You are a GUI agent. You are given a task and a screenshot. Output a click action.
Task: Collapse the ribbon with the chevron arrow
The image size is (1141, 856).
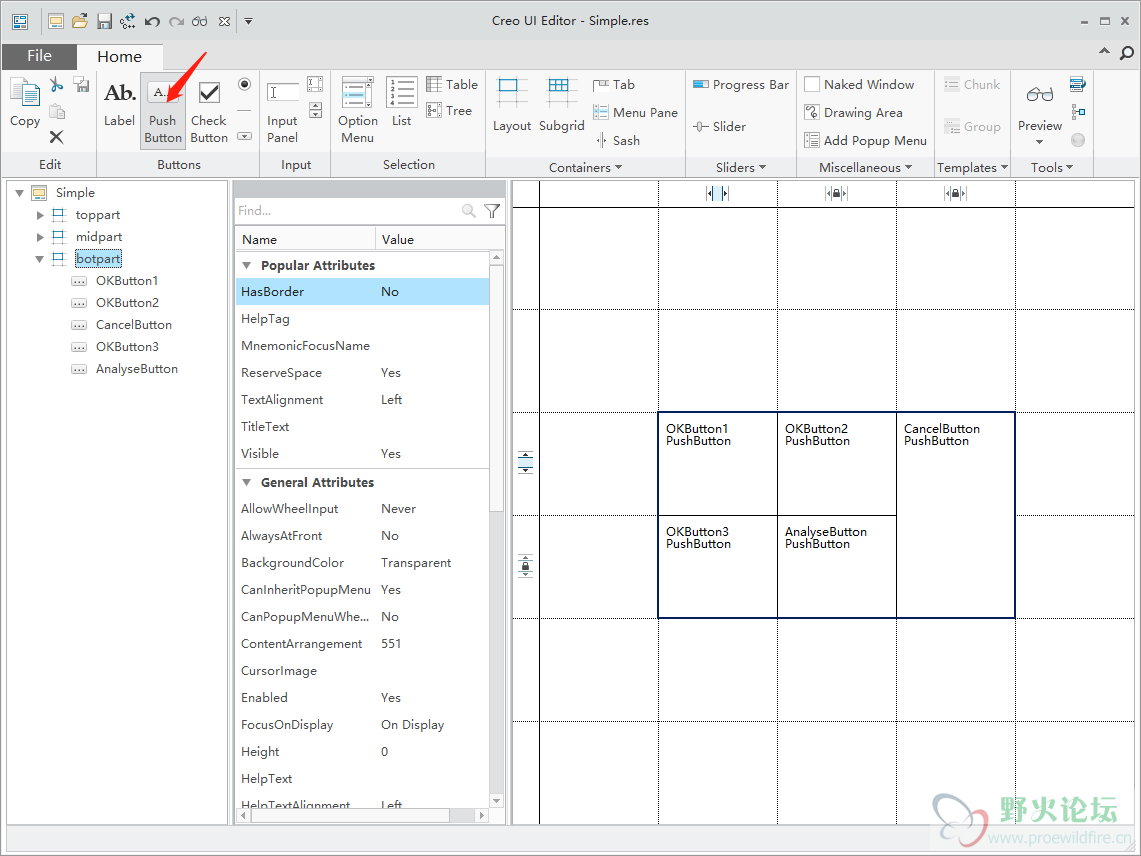1105,52
